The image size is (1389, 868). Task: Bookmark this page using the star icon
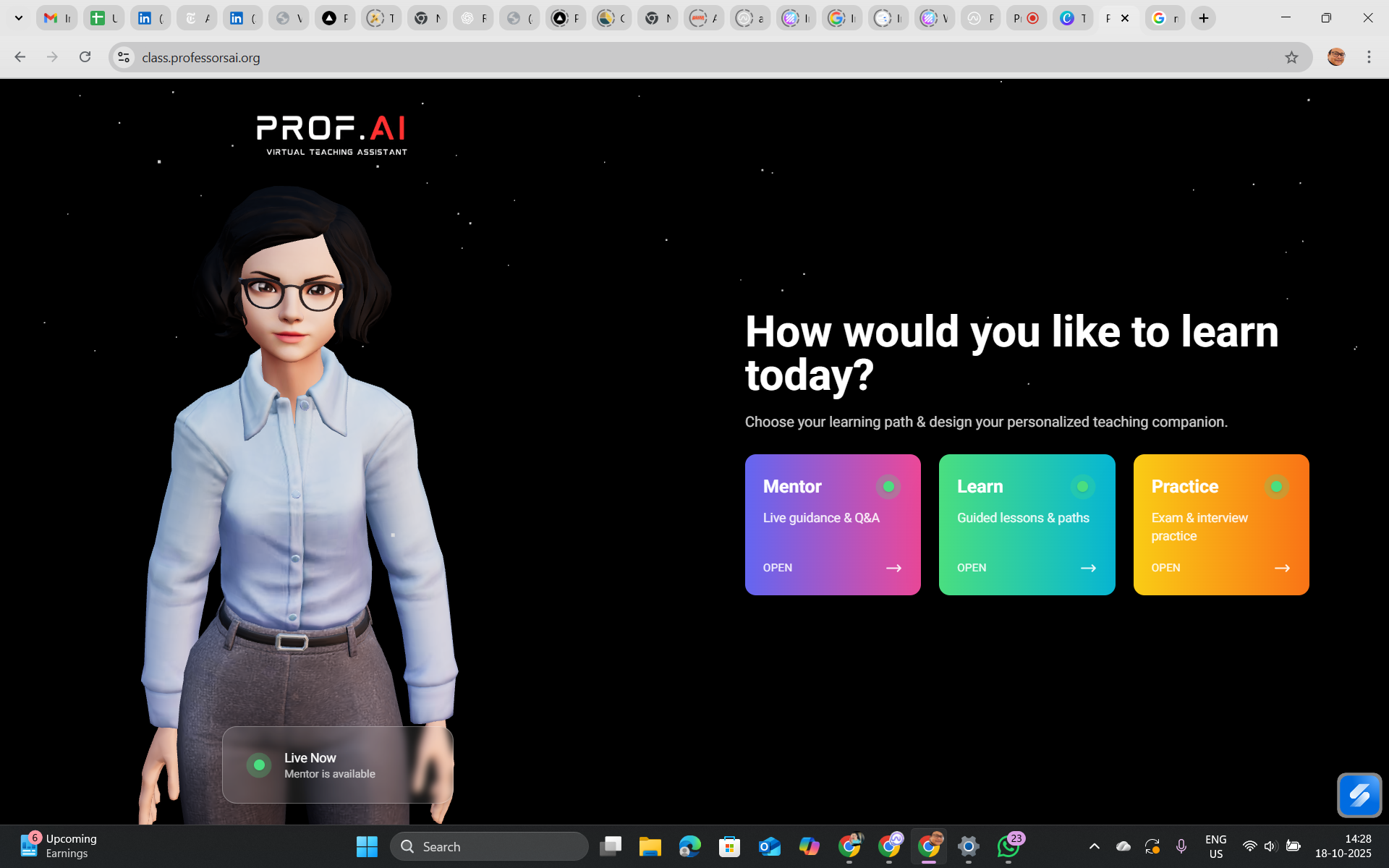(1292, 57)
